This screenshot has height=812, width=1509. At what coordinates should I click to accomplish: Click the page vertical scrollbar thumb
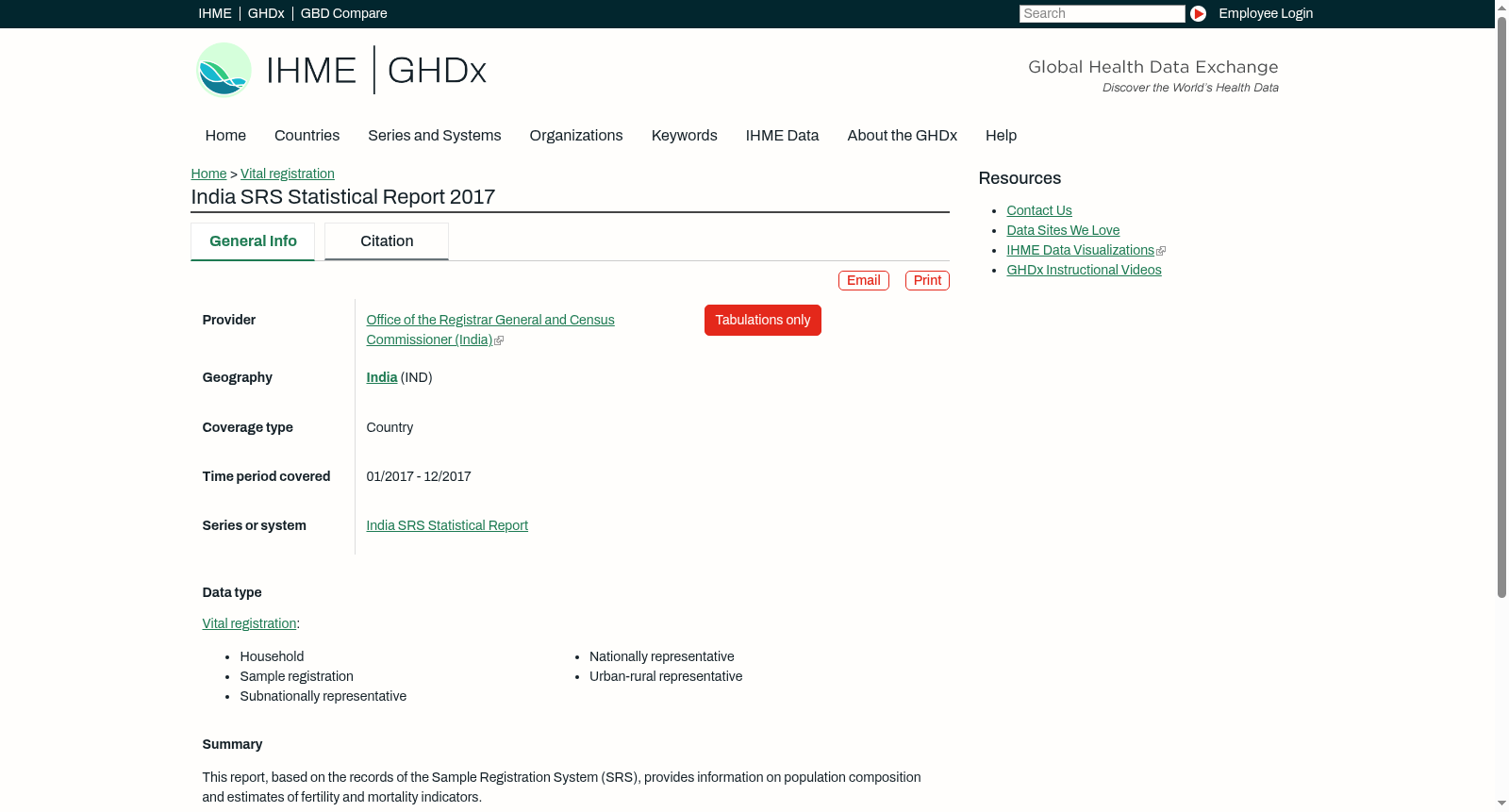pos(1501,307)
